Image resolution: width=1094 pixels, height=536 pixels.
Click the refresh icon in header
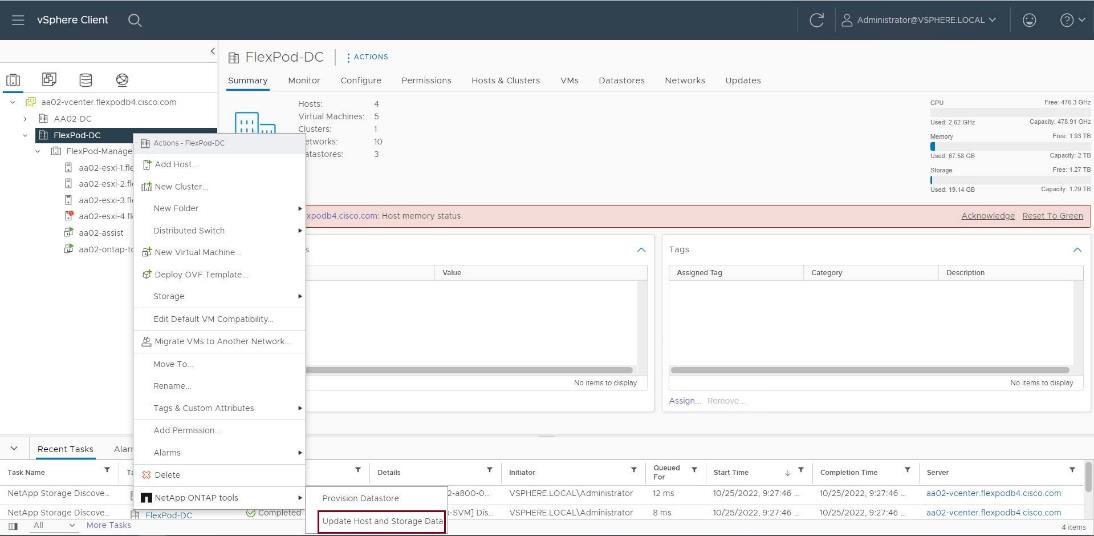pos(816,20)
